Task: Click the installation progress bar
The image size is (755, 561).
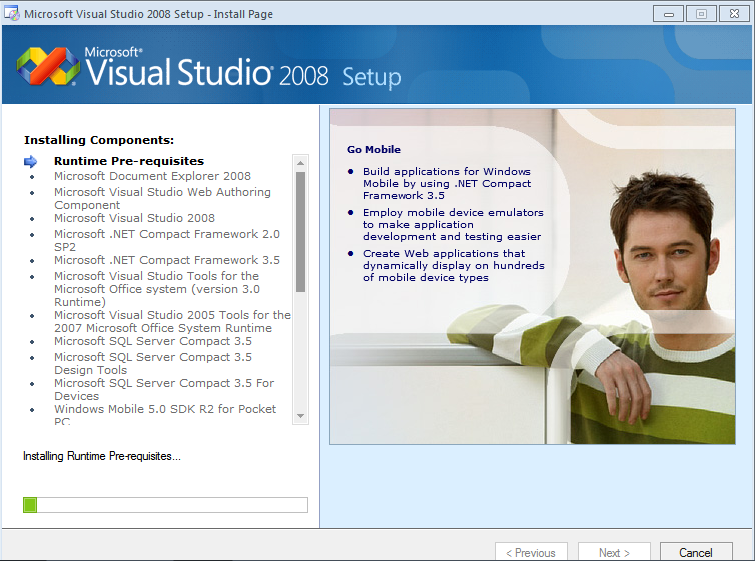Action: [x=165, y=505]
